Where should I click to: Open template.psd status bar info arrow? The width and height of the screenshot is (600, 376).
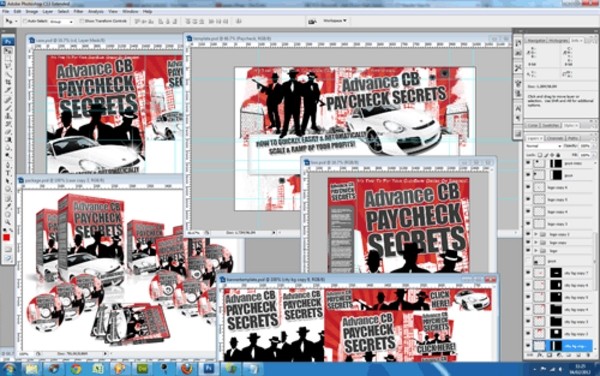click(274, 233)
